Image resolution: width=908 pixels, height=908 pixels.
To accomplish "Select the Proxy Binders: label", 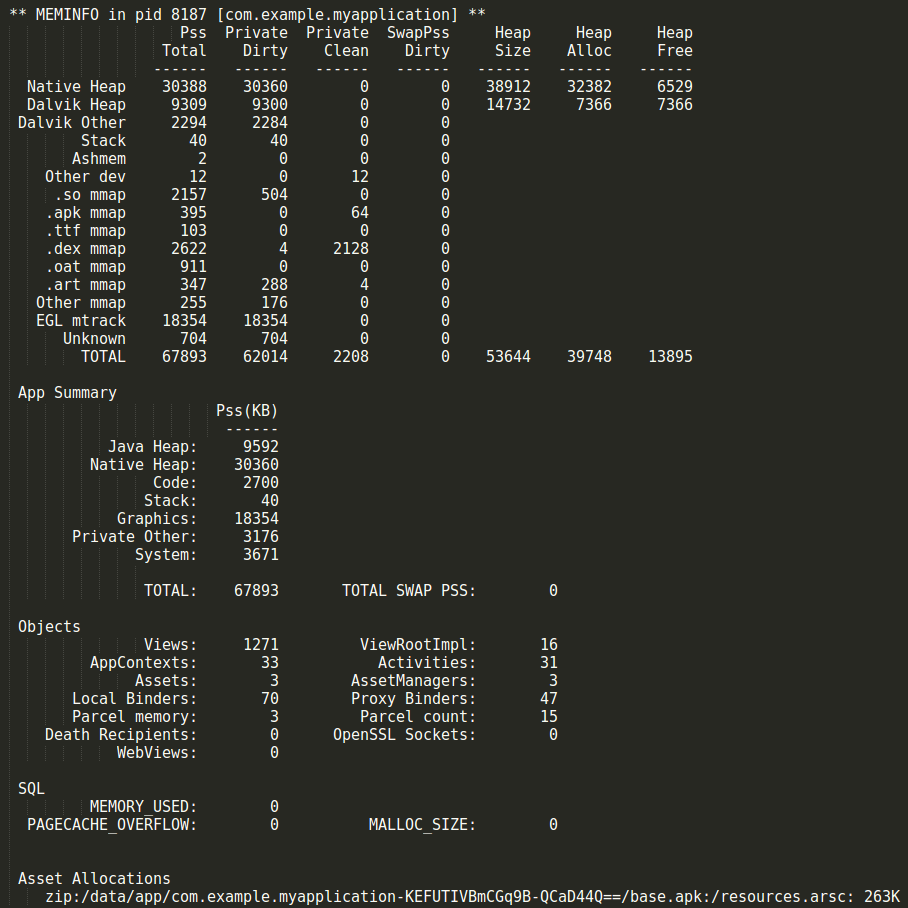I will tap(413, 698).
